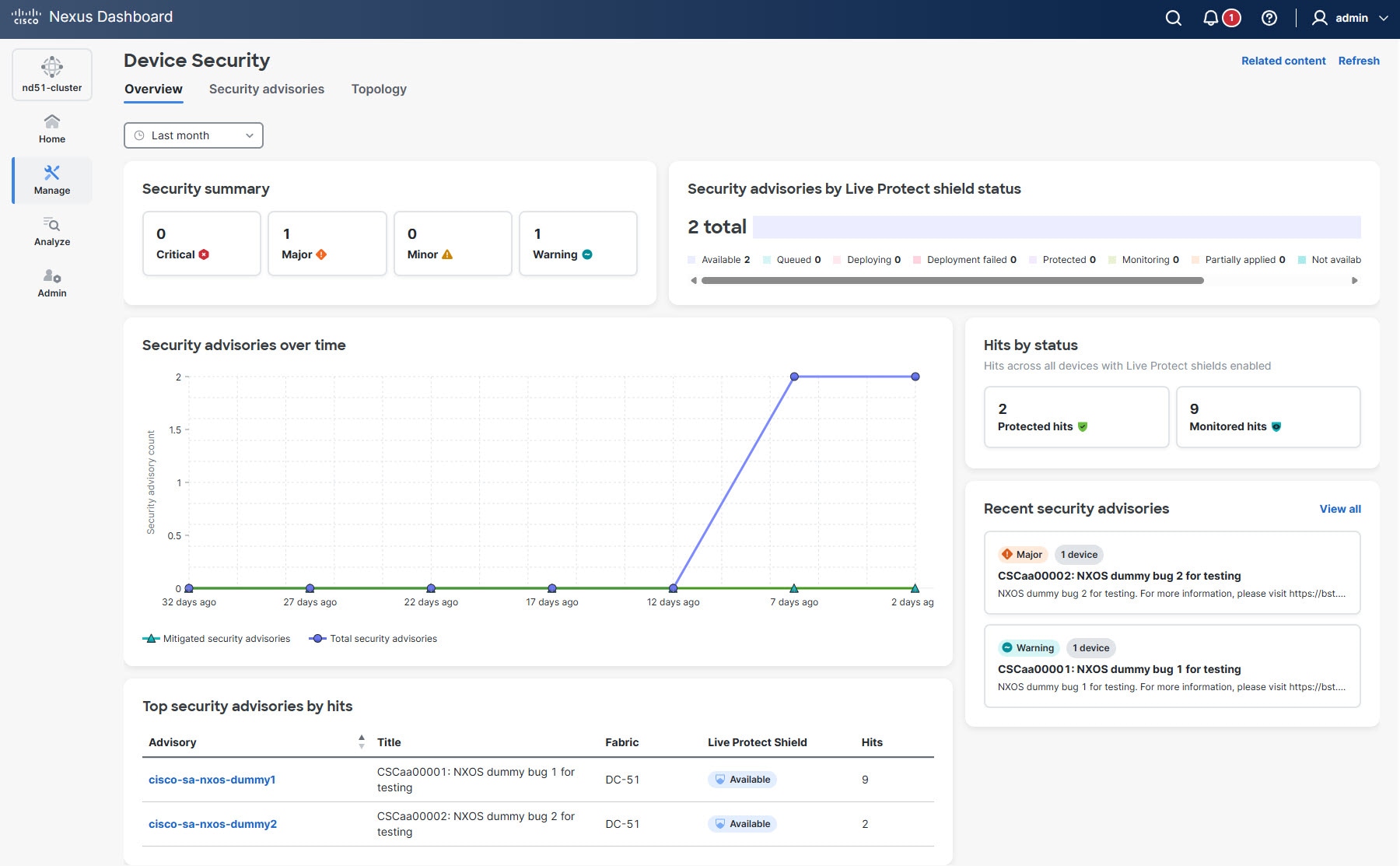The width and height of the screenshot is (1400, 866).
Task: Click the Monitoring legend color swatch
Action: pos(1112,260)
